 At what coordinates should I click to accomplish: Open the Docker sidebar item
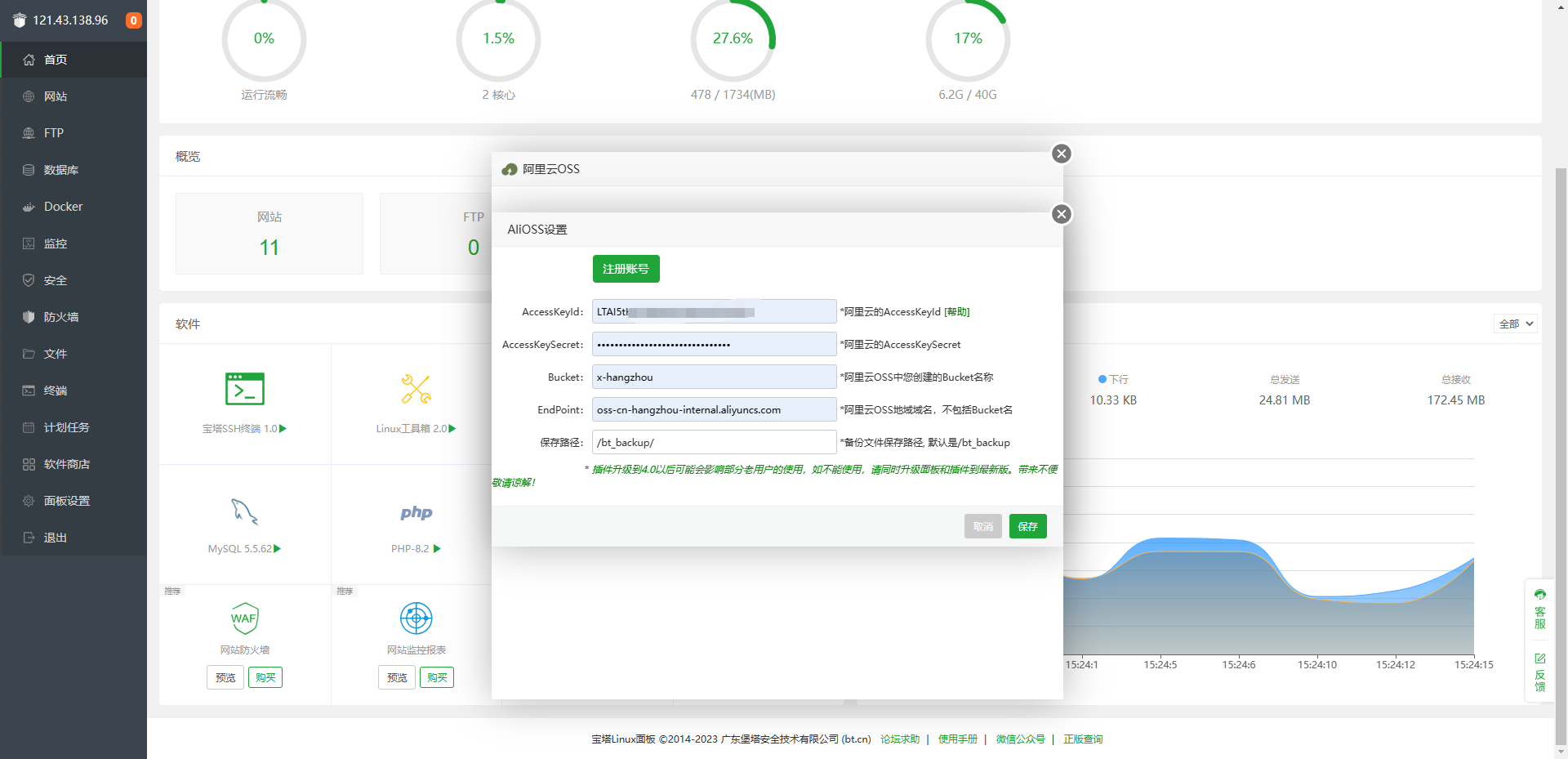pyautogui.click(x=73, y=207)
